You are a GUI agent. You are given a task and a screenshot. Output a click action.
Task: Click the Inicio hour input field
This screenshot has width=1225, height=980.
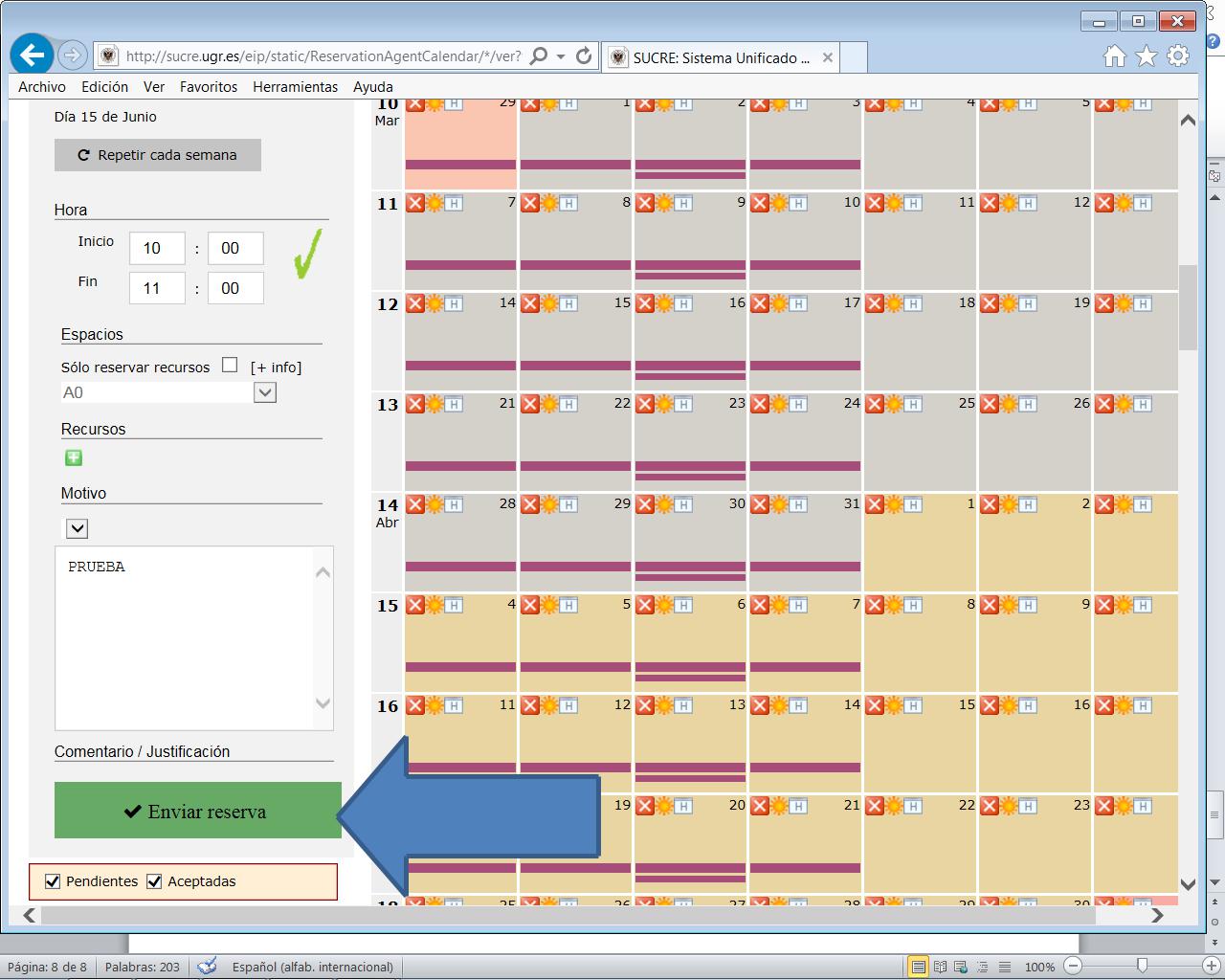[x=156, y=249]
